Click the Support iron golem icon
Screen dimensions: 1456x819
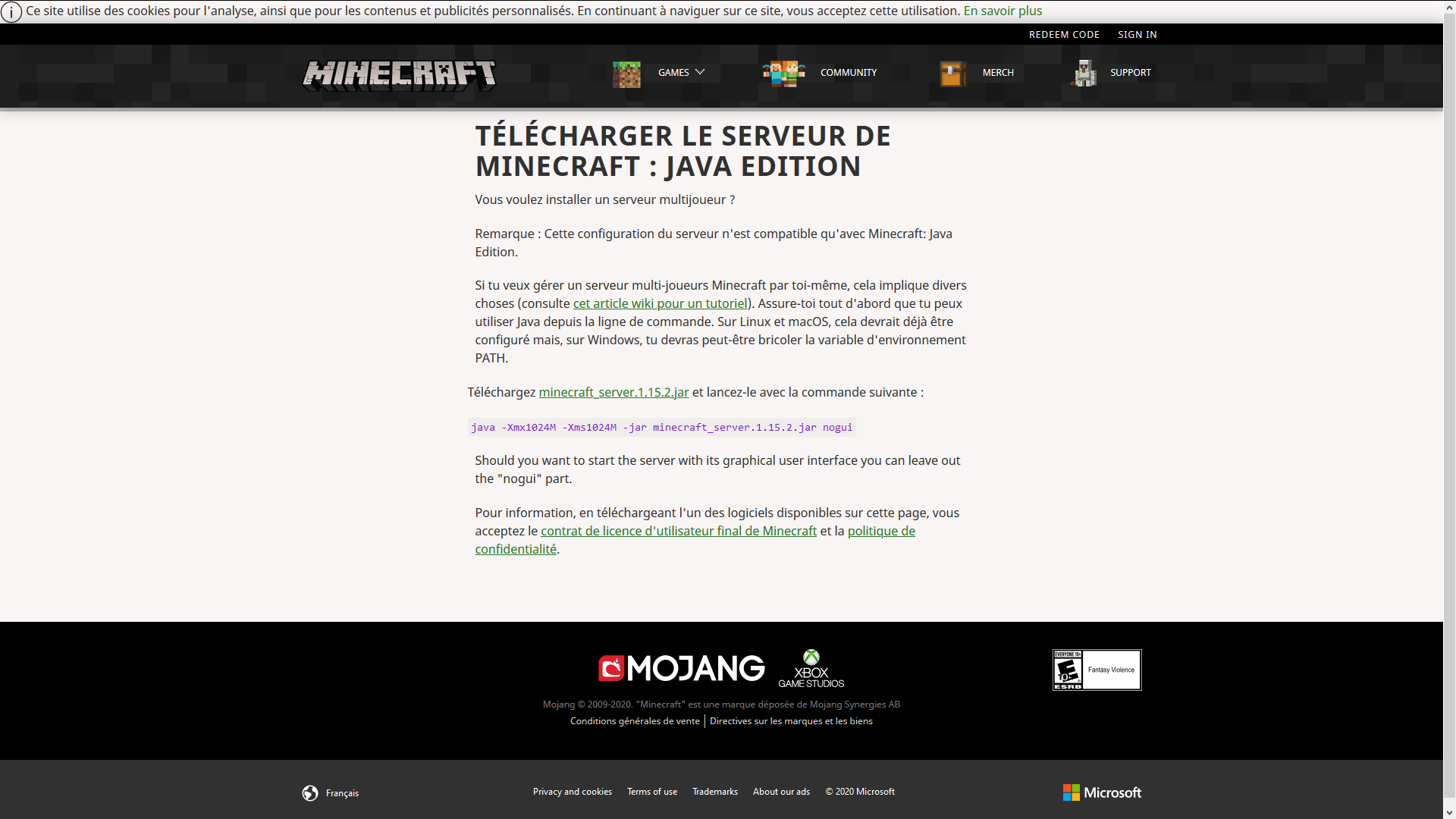coord(1084,74)
